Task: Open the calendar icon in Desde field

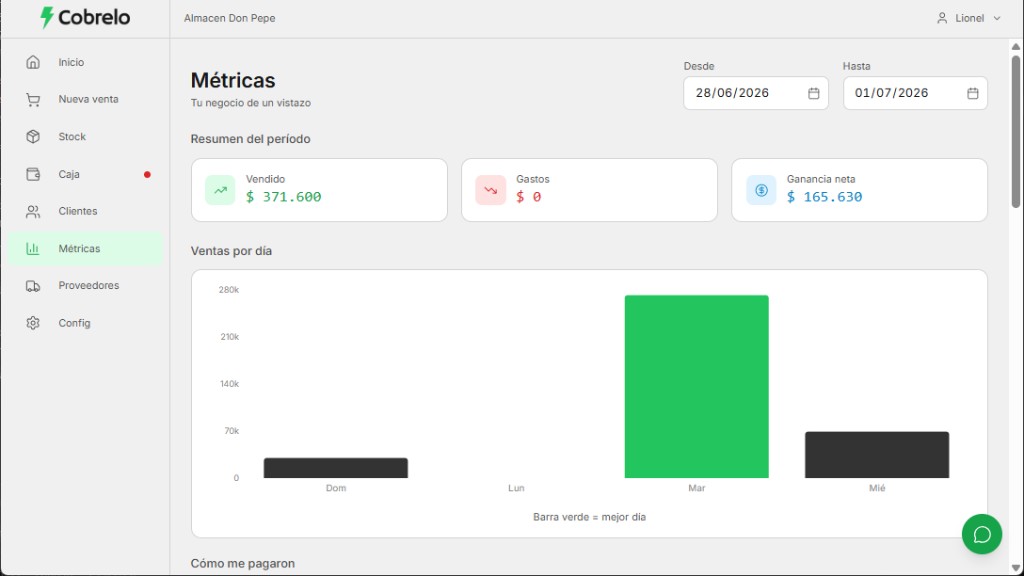Action: 813,93
